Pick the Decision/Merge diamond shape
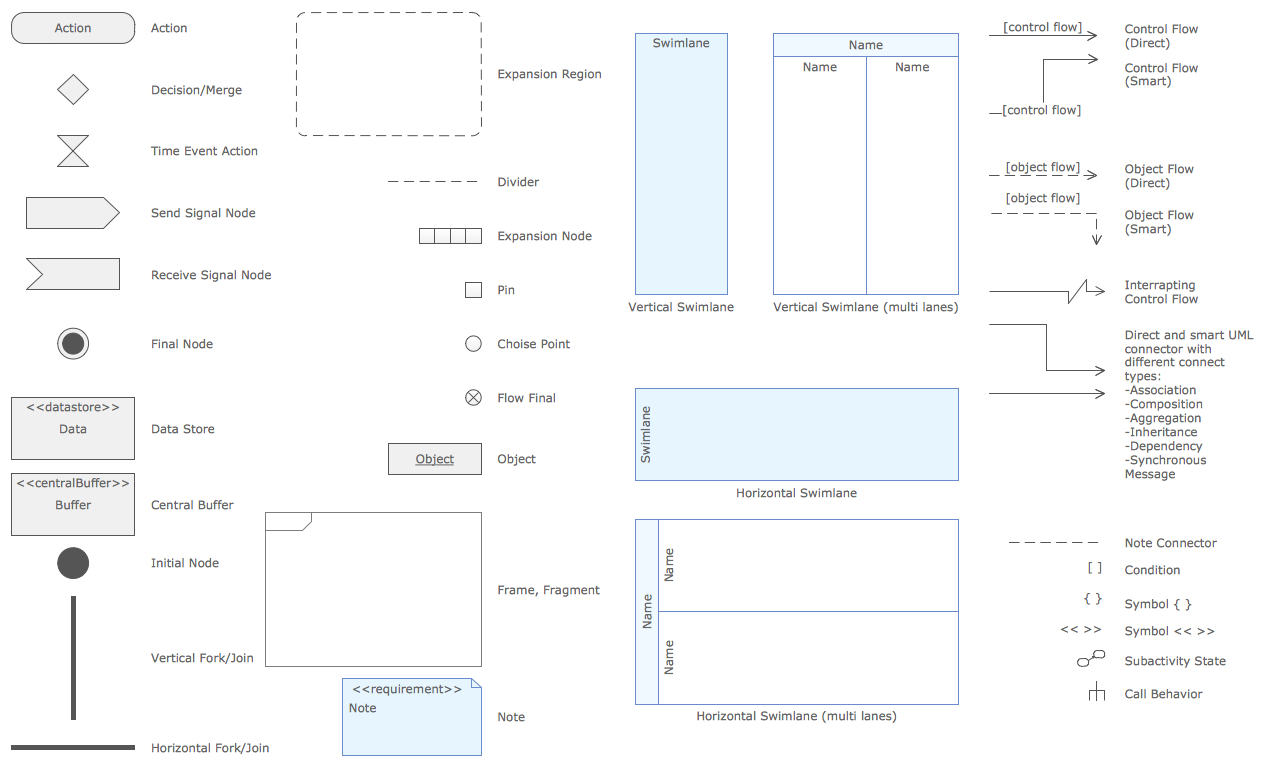The width and height of the screenshot is (1268, 771). 73,89
